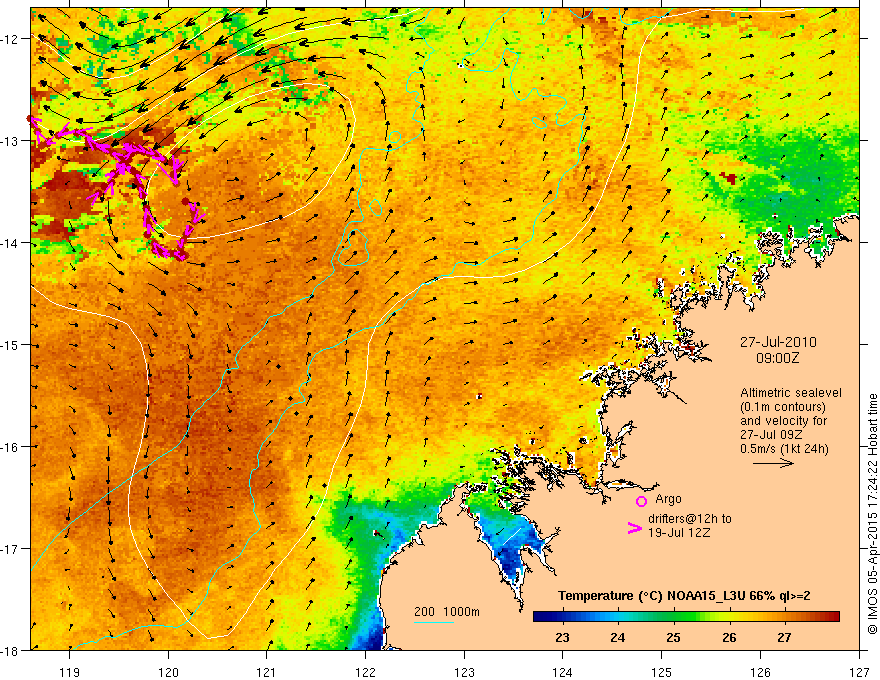
Task: Click the cyan isobath legend line
Action: click(434, 622)
